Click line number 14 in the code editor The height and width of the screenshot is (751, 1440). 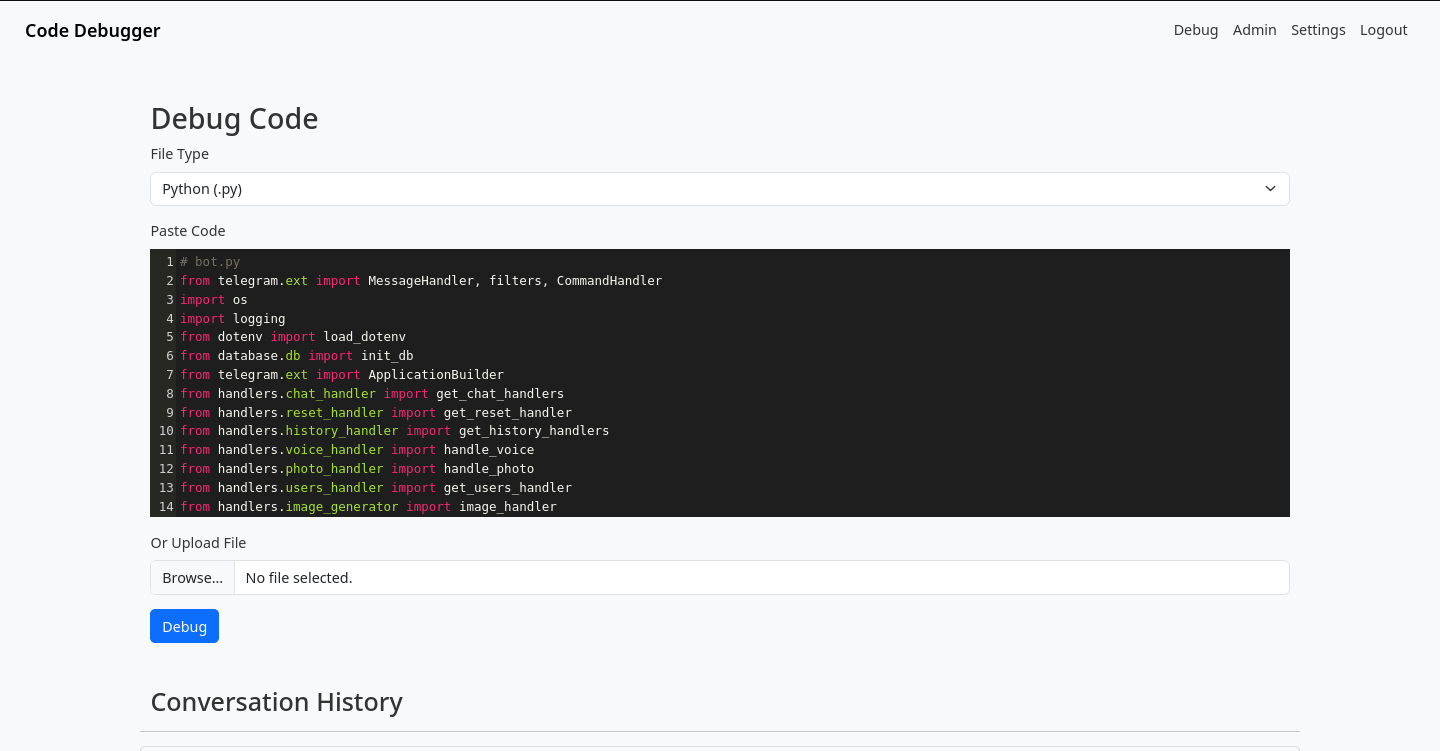point(166,506)
